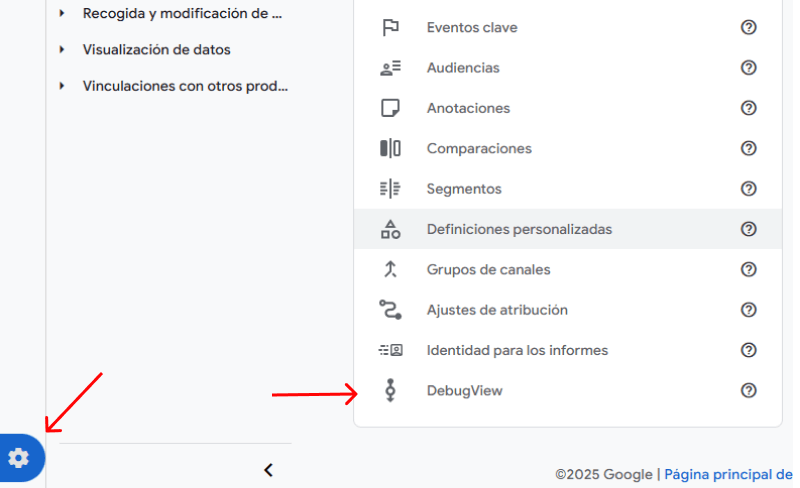800x488 pixels.
Task: Expand the Visualización de datos arrow
Action: [62, 50]
